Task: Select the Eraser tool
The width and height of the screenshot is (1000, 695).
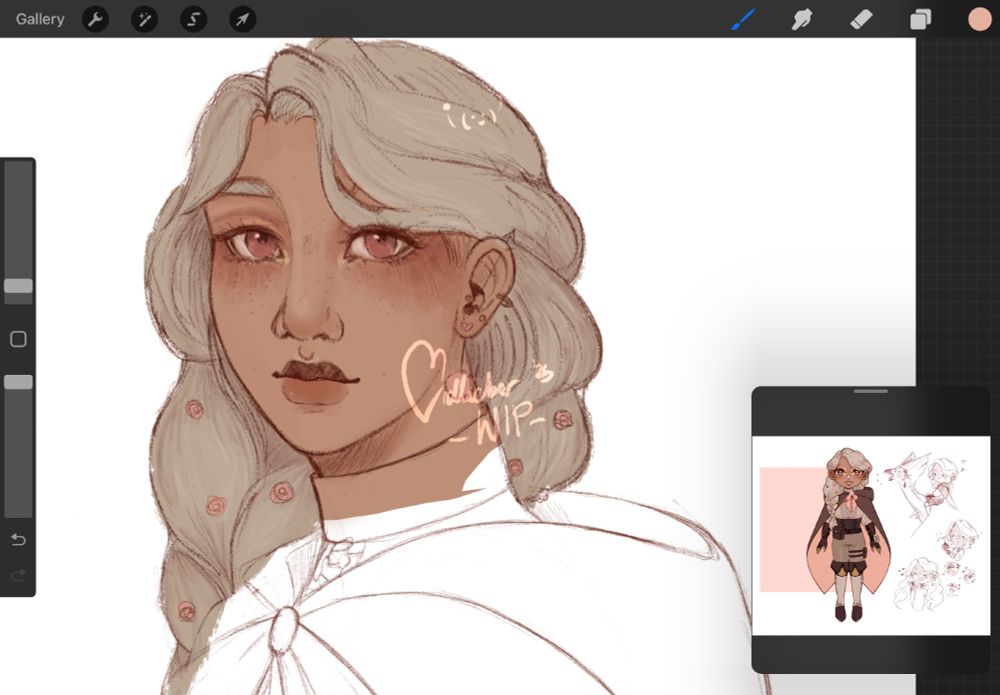Action: (x=860, y=19)
